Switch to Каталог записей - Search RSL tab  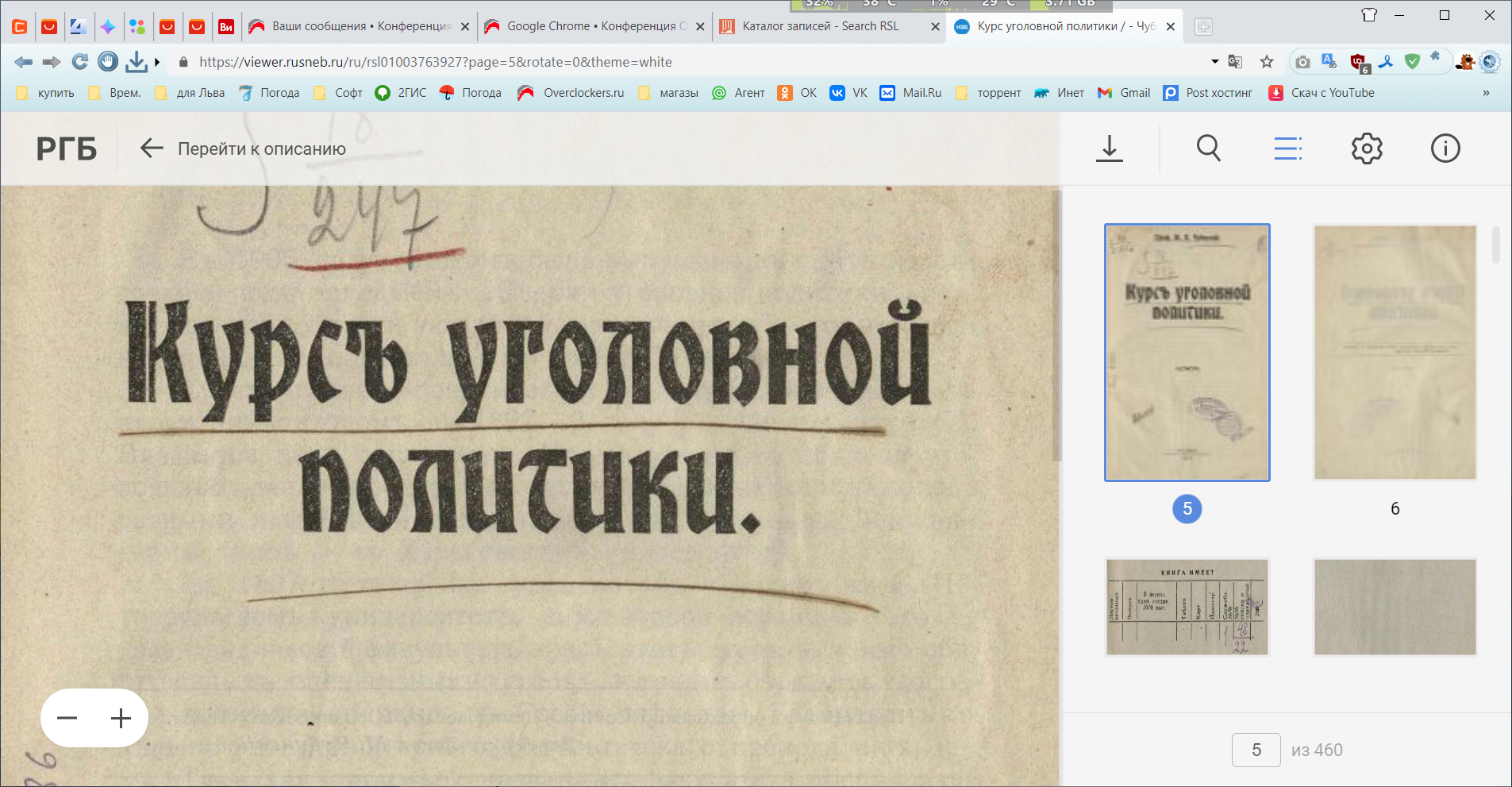(820, 26)
